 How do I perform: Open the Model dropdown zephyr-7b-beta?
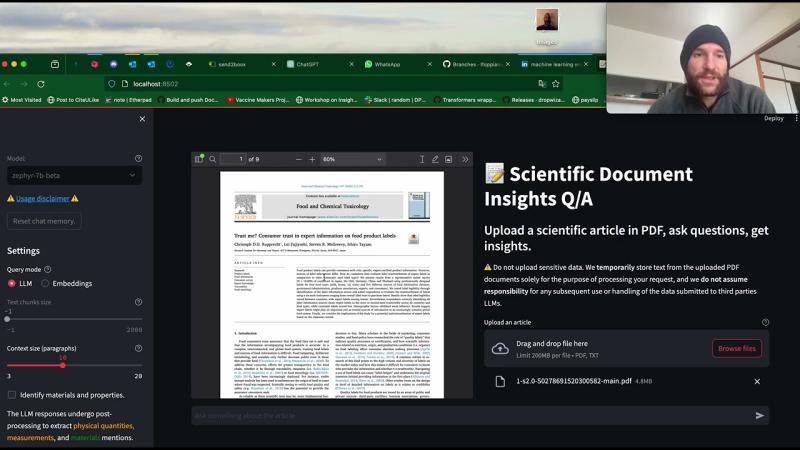(x=74, y=176)
